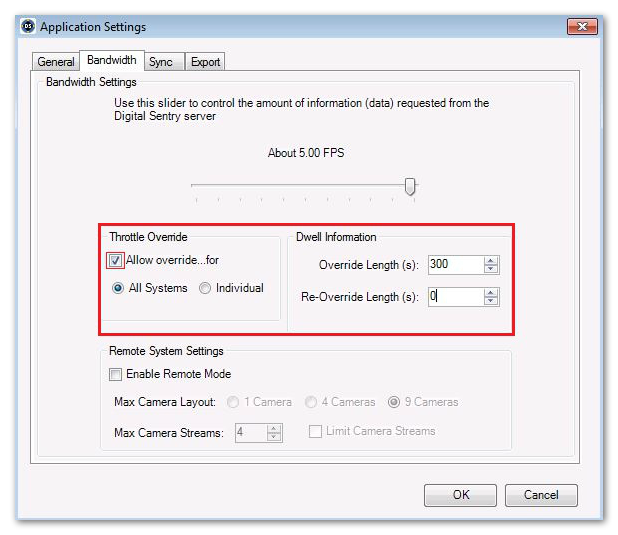Click the Throttle Override group label

pos(148,237)
